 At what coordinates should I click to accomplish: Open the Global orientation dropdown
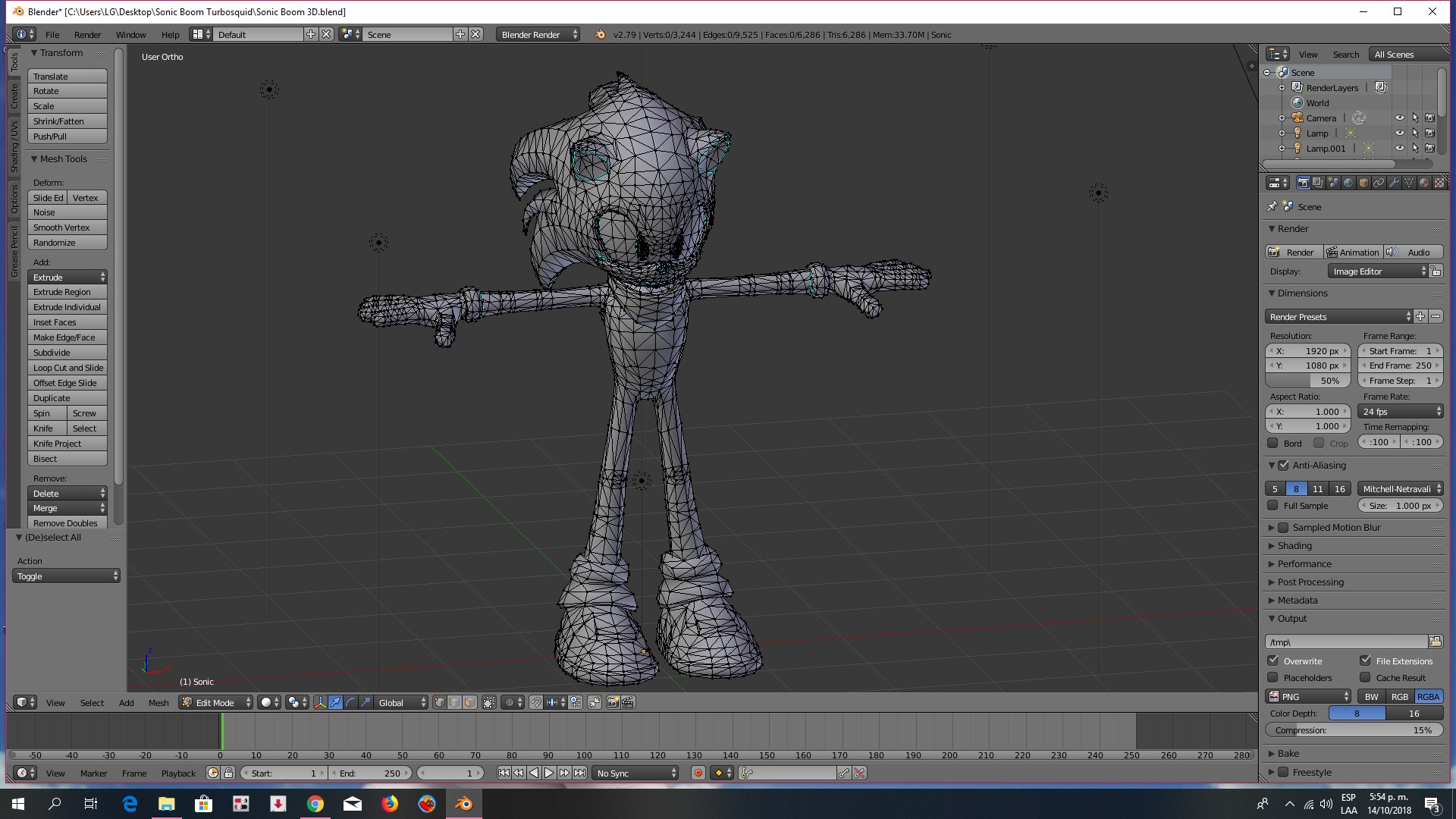(x=403, y=702)
